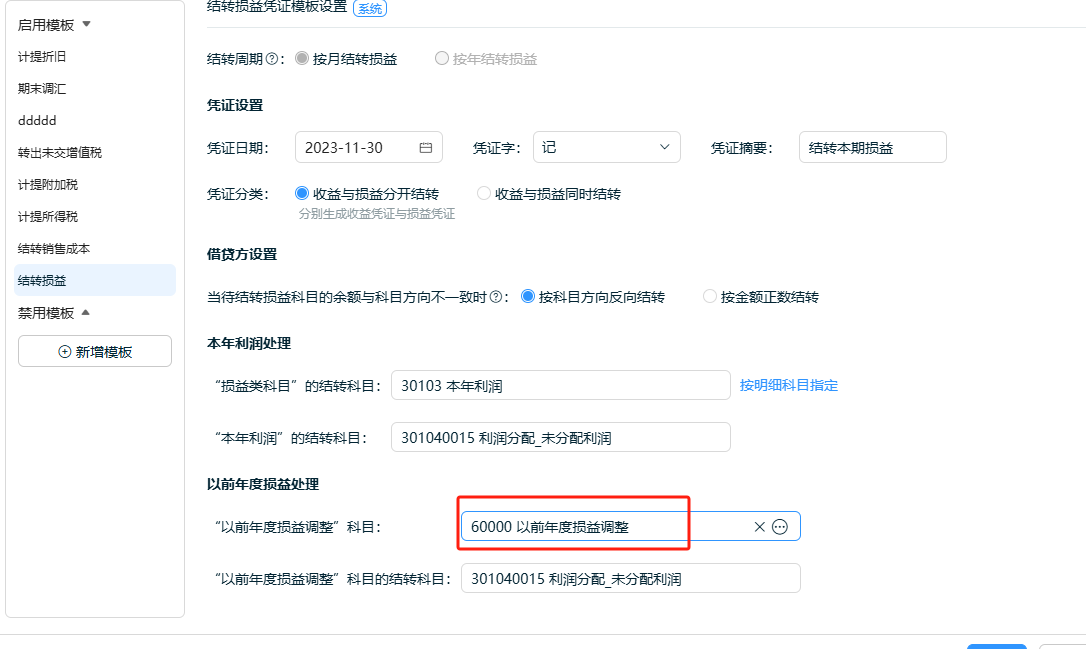This screenshot has height=649, width=1086.
Task: Open the 计提所得税 template
Action: (48, 217)
